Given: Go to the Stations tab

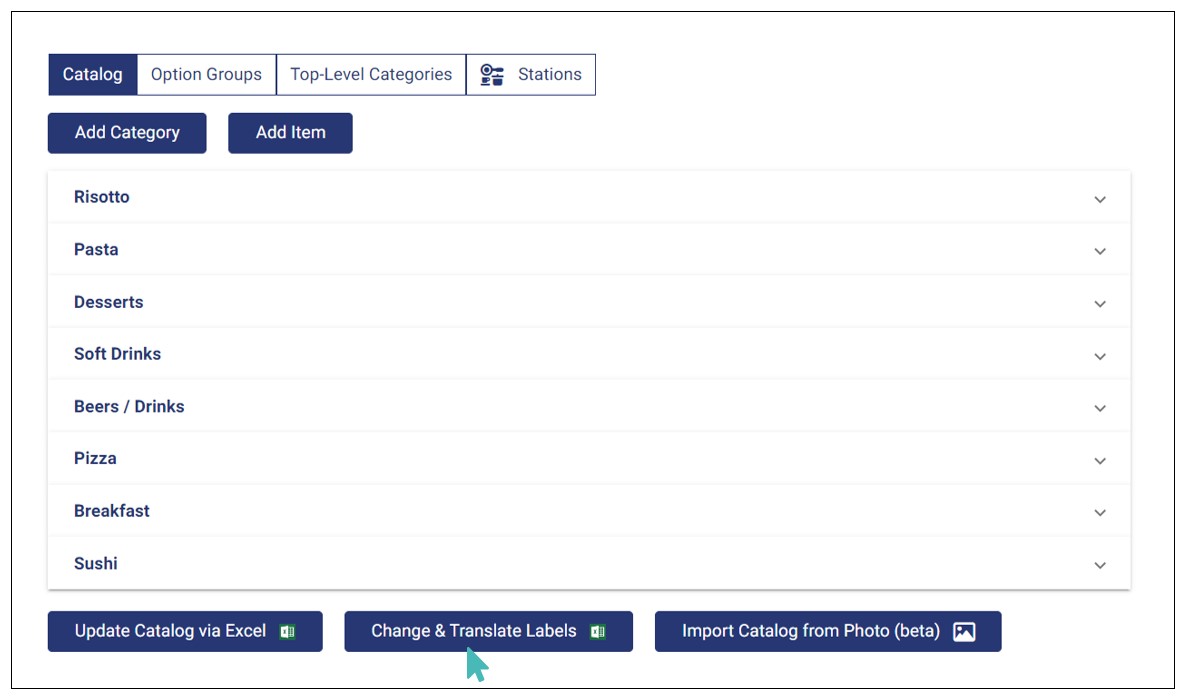Looking at the screenshot, I should 531,74.
